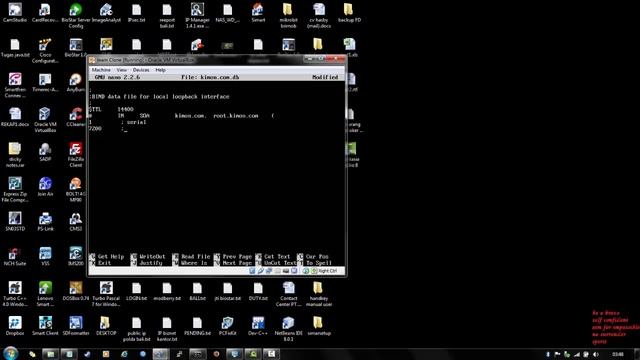This screenshot has height=360, width=640.
Task: Open the simansetup folder
Action: point(319,326)
